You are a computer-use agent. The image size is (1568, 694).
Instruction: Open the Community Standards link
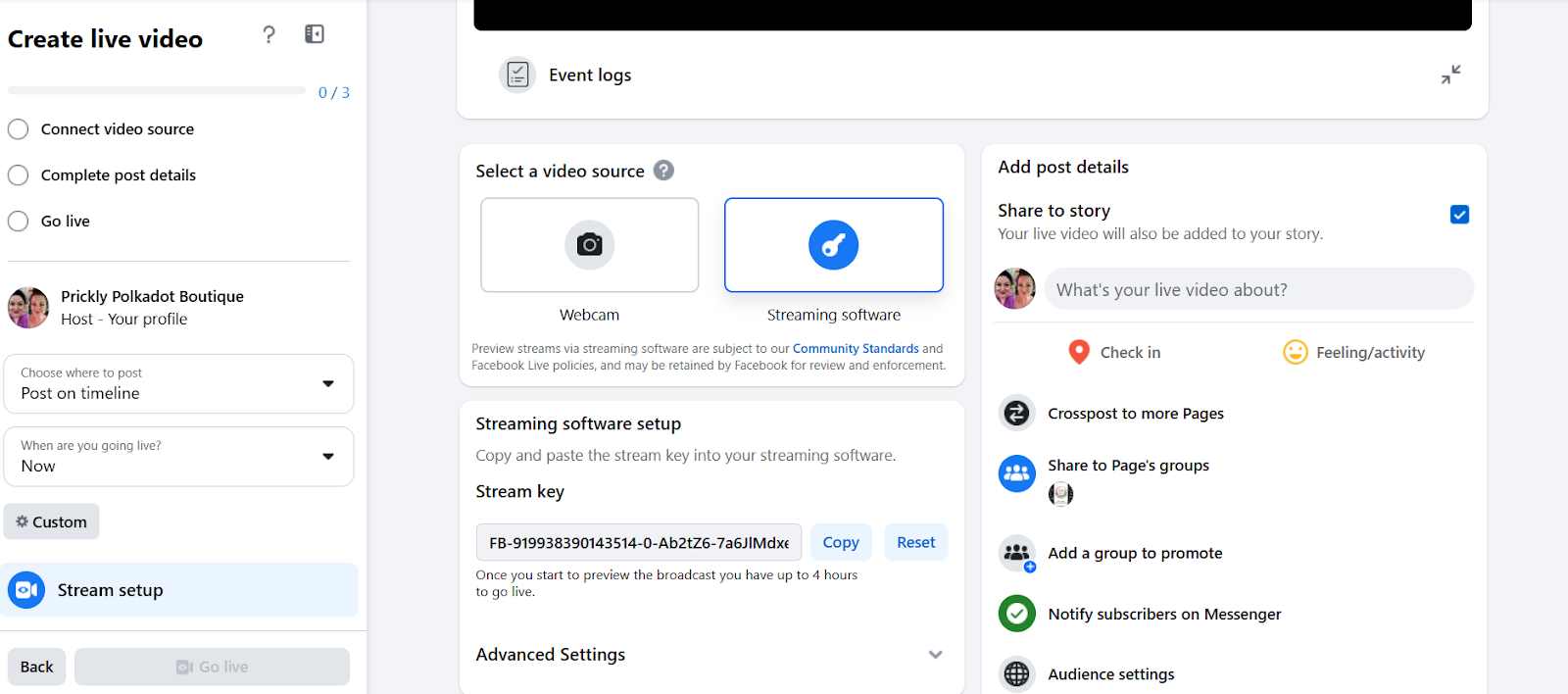[856, 349]
